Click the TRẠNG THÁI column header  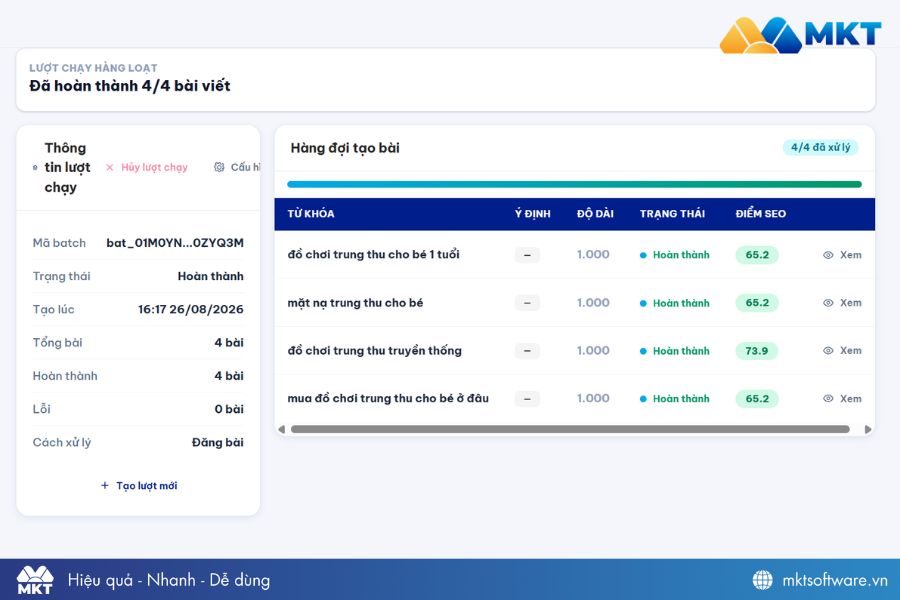(x=672, y=214)
